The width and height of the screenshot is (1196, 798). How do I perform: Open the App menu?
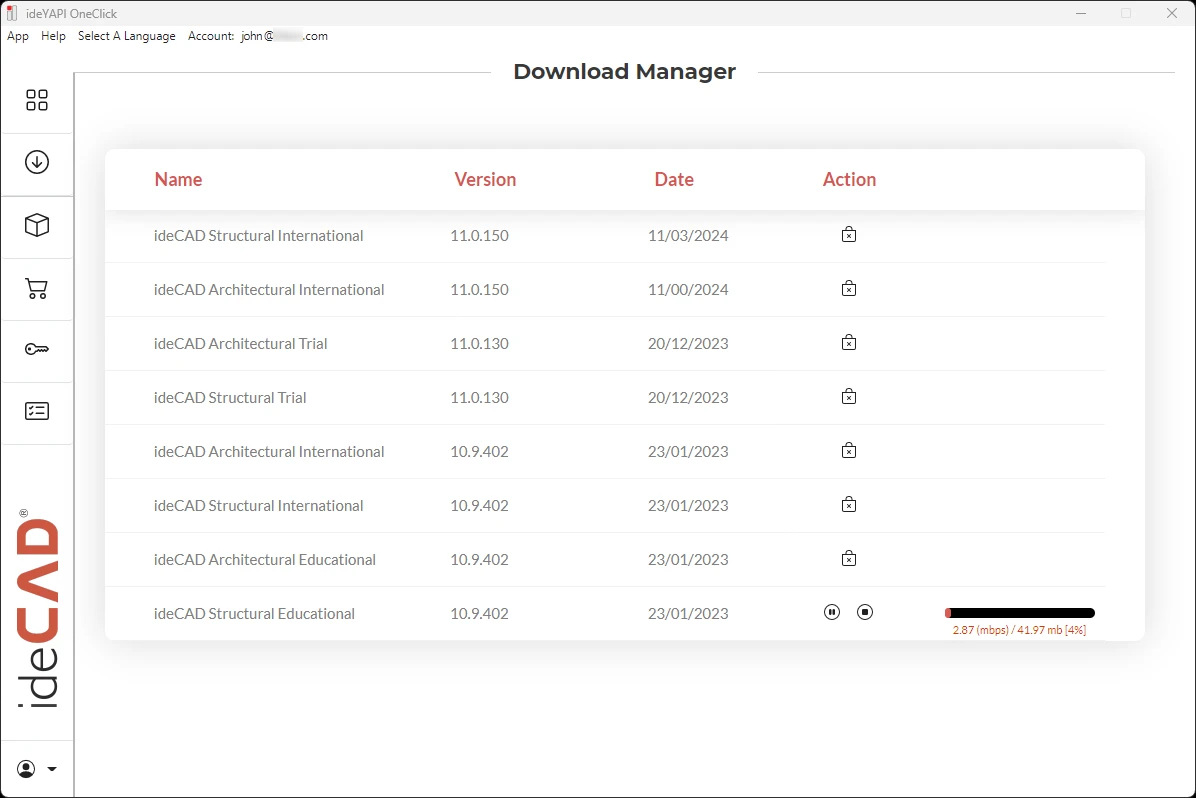pyautogui.click(x=18, y=36)
